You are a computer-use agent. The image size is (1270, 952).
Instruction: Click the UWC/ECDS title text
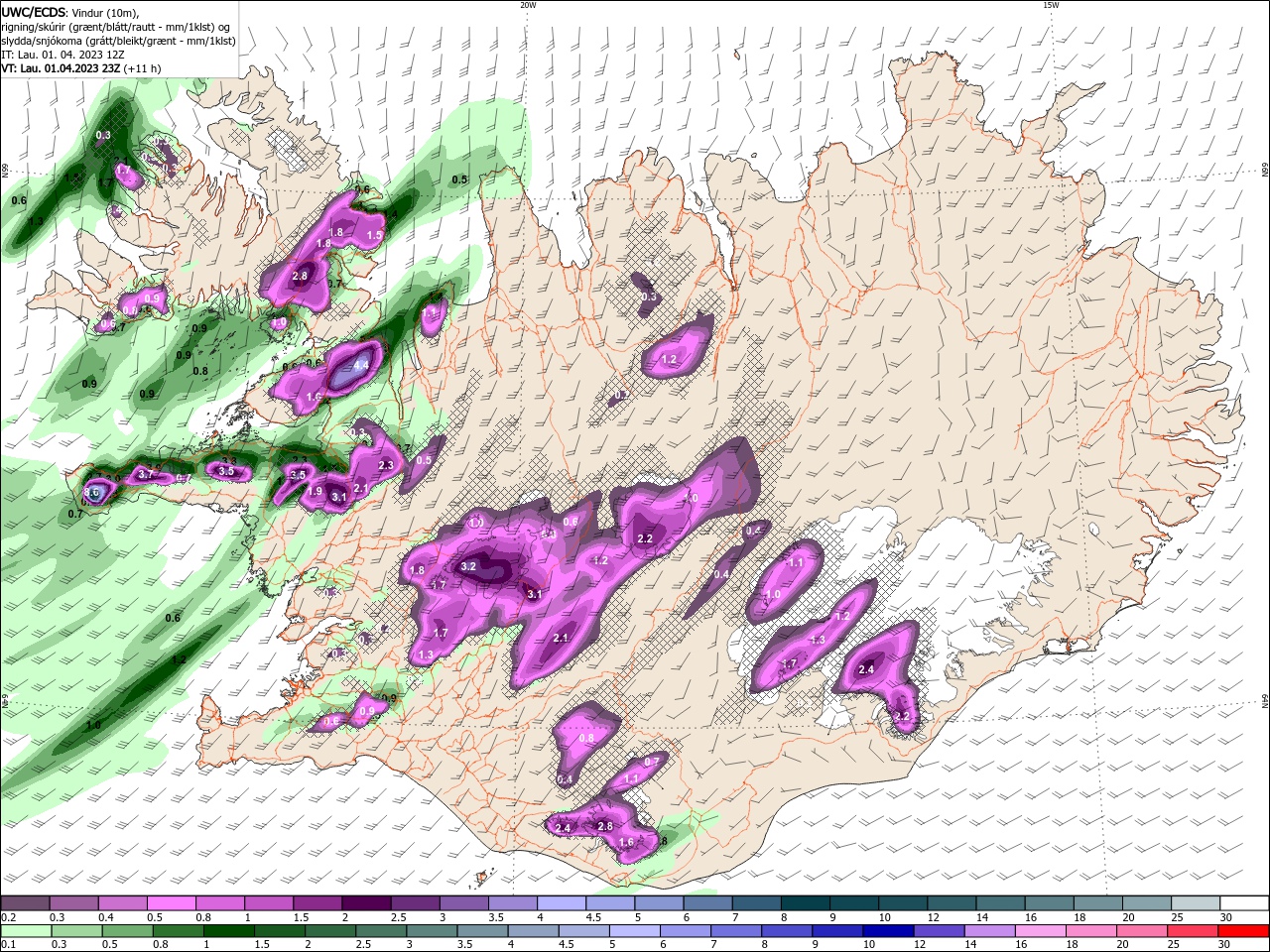tap(34, 12)
